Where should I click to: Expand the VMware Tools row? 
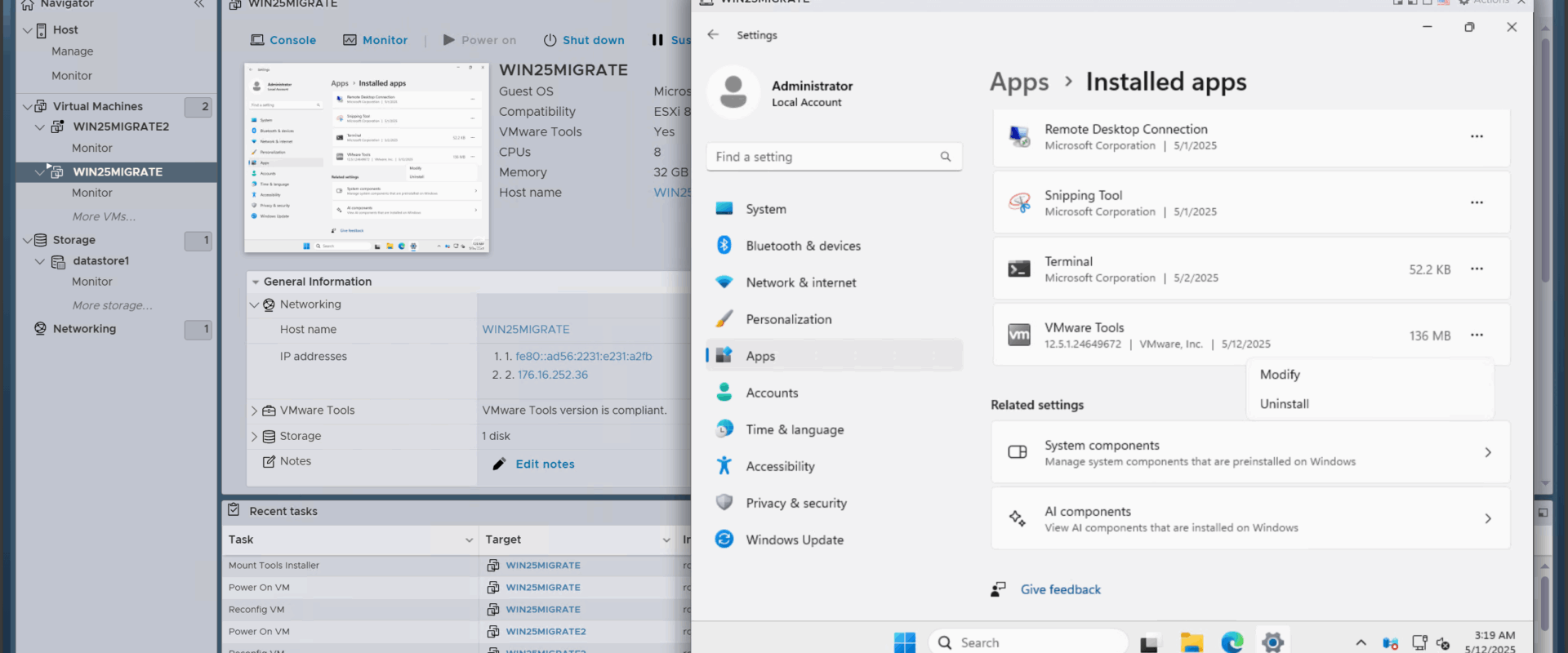254,411
